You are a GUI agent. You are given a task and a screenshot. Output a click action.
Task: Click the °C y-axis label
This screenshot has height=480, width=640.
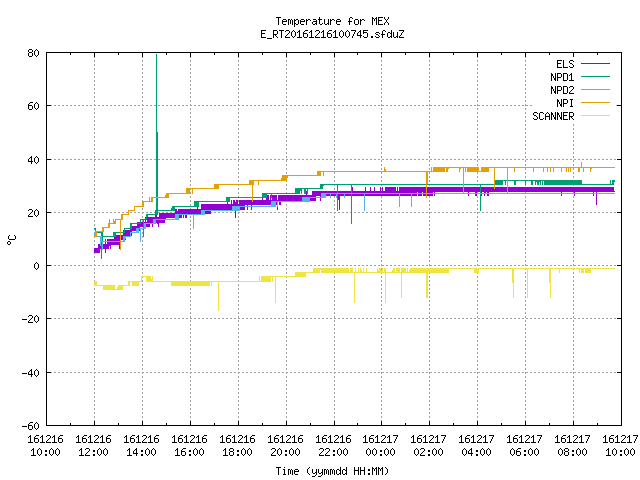click(x=11, y=240)
